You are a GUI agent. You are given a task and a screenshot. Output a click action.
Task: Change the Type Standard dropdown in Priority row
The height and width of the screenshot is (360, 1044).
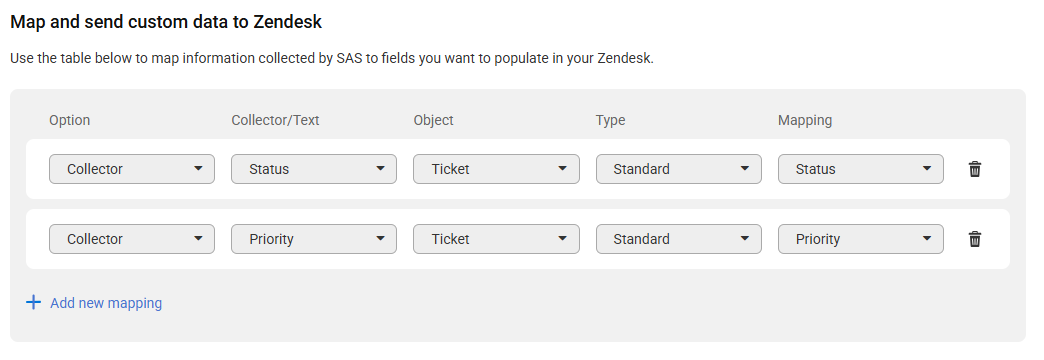click(x=678, y=239)
